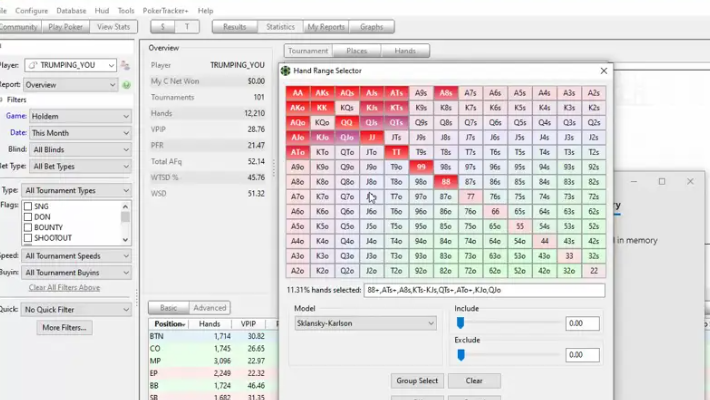Collapse the Filters section expander
710x400 pixels.
click(x=2, y=100)
